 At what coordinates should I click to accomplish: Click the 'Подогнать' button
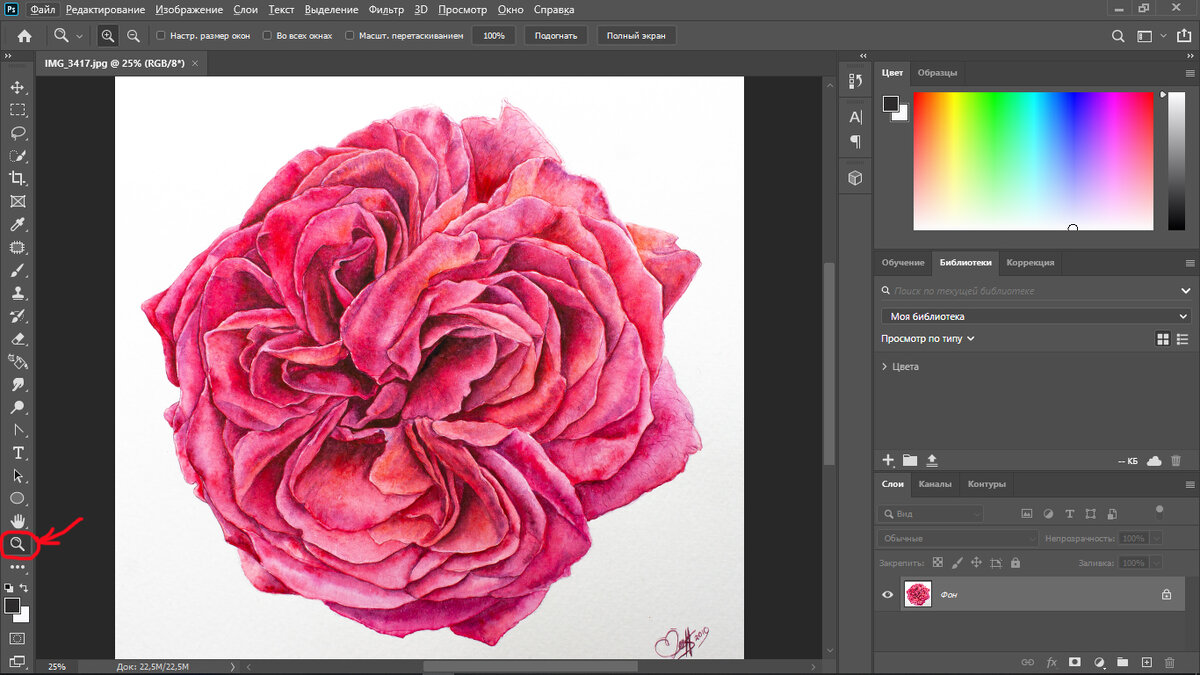(x=556, y=36)
